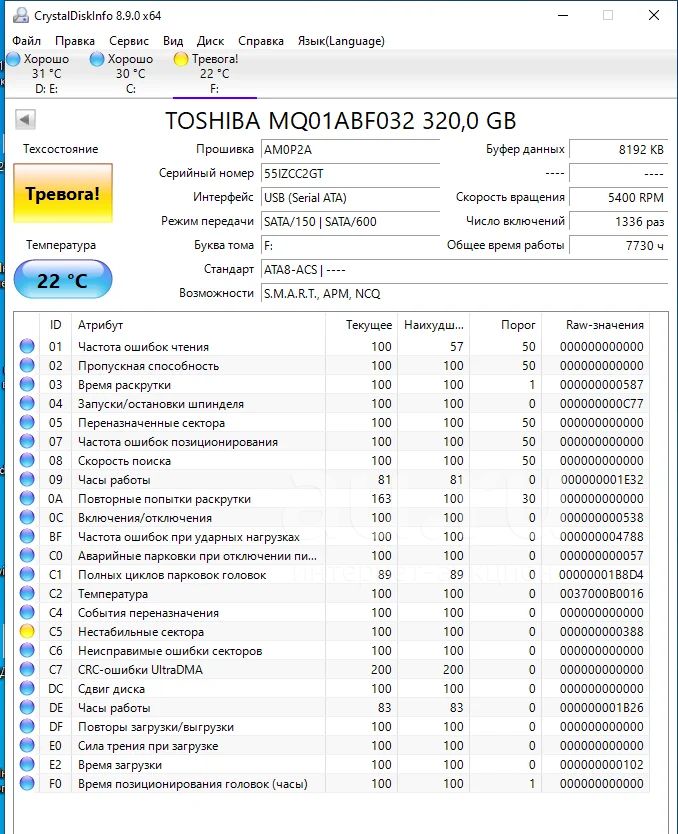Click the status icon for attribute F0
This screenshot has height=834, width=678.
click(27, 783)
